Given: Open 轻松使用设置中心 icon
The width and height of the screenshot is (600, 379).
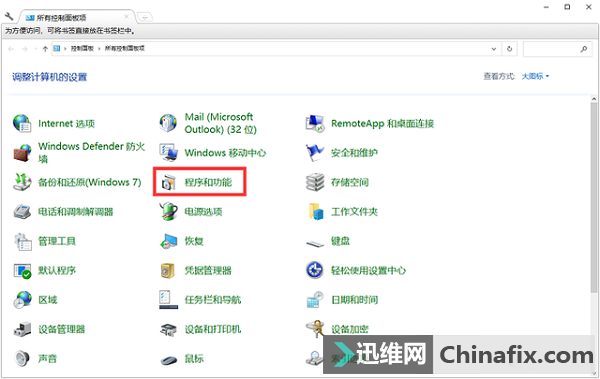Looking at the screenshot, I should (315, 270).
